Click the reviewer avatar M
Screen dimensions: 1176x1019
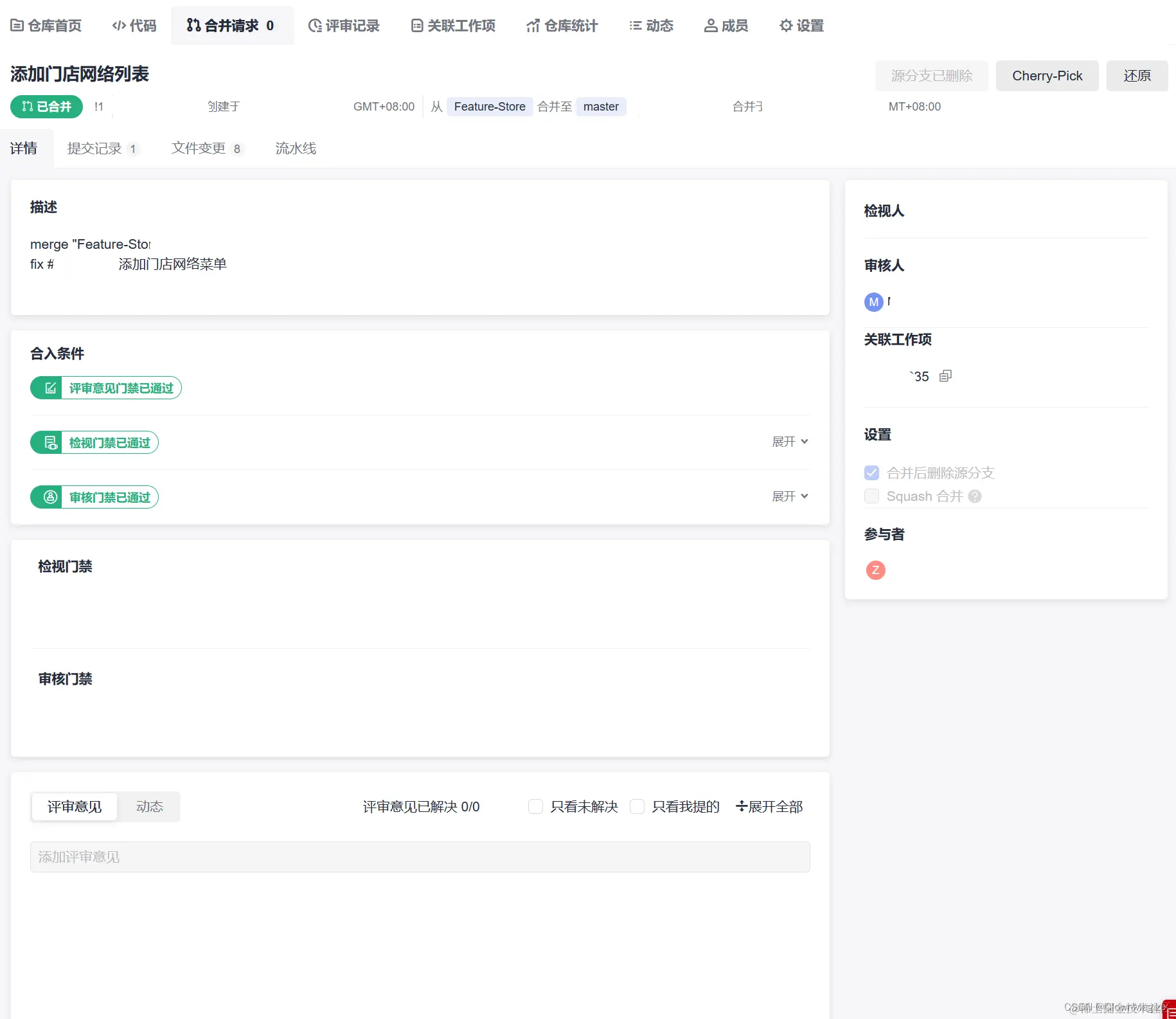pos(873,302)
